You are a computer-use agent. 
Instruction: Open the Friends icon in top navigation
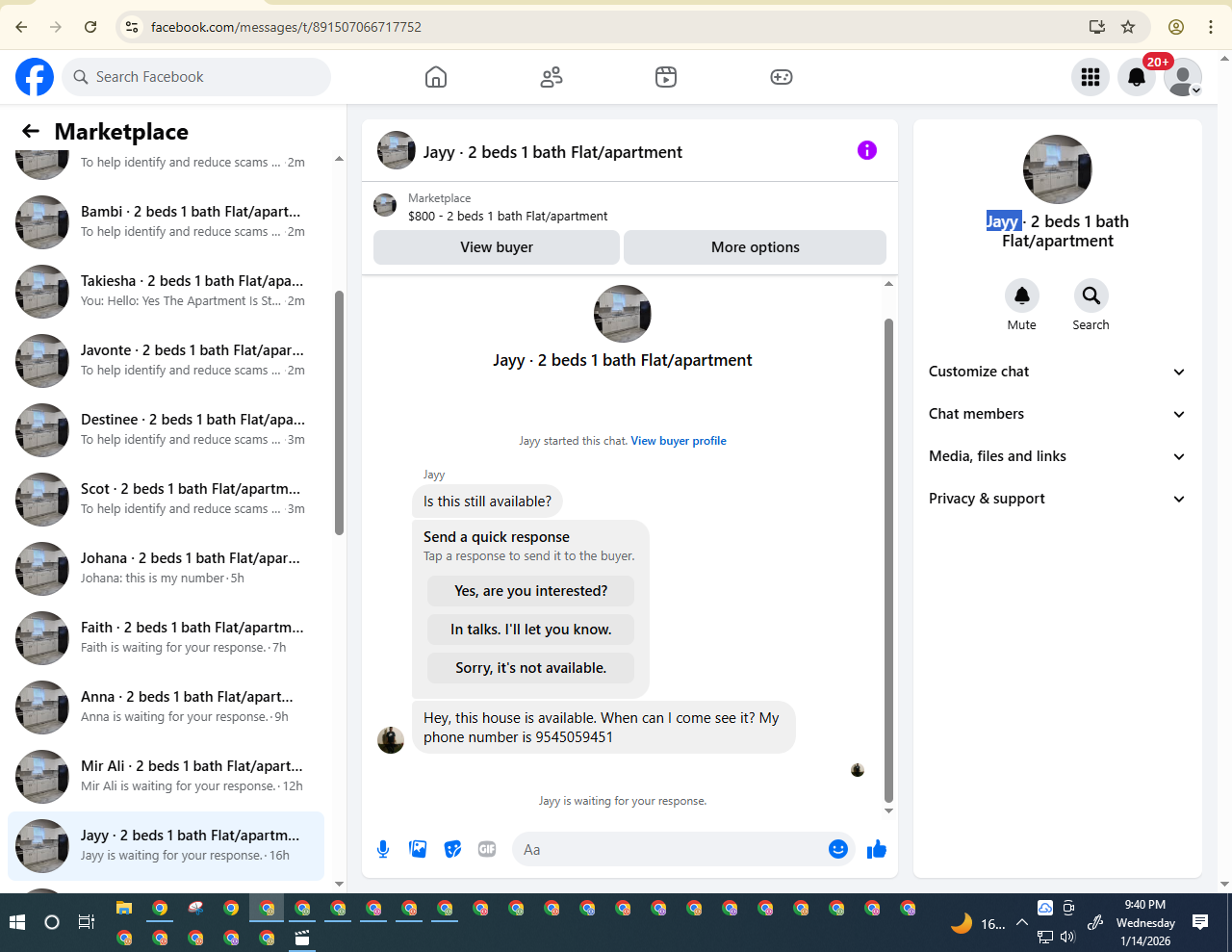[x=552, y=77]
